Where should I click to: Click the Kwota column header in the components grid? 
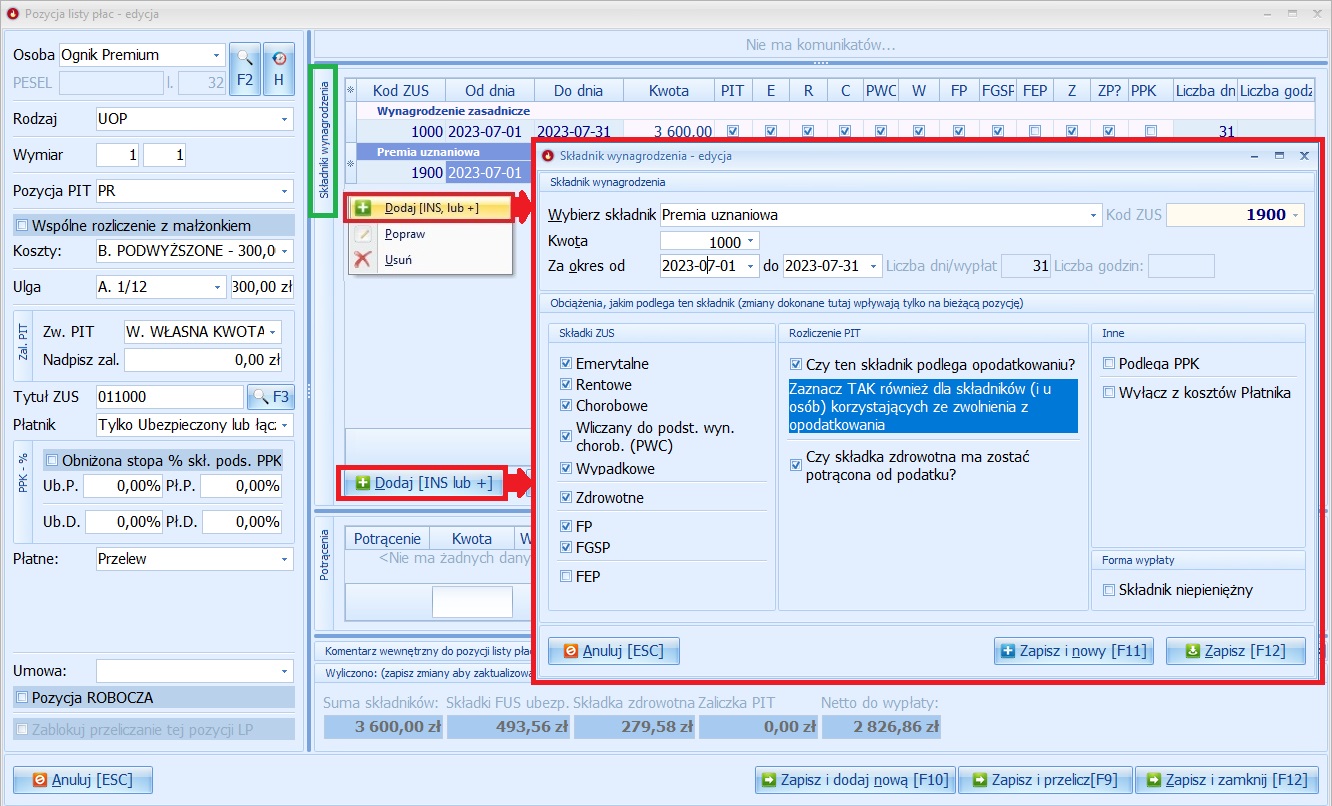(x=668, y=91)
